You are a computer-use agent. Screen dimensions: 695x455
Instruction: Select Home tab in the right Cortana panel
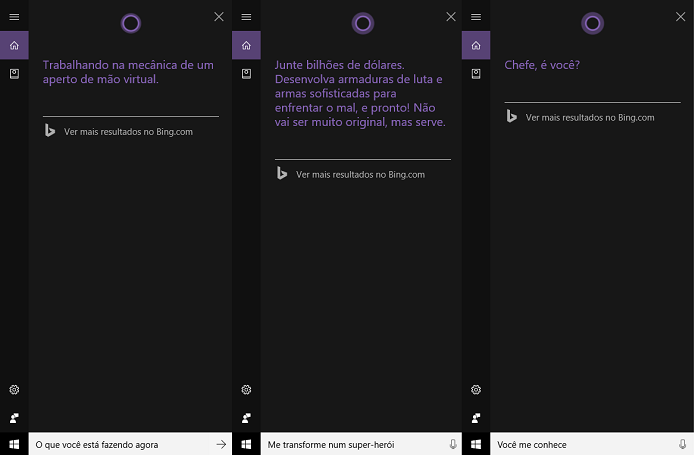476,45
